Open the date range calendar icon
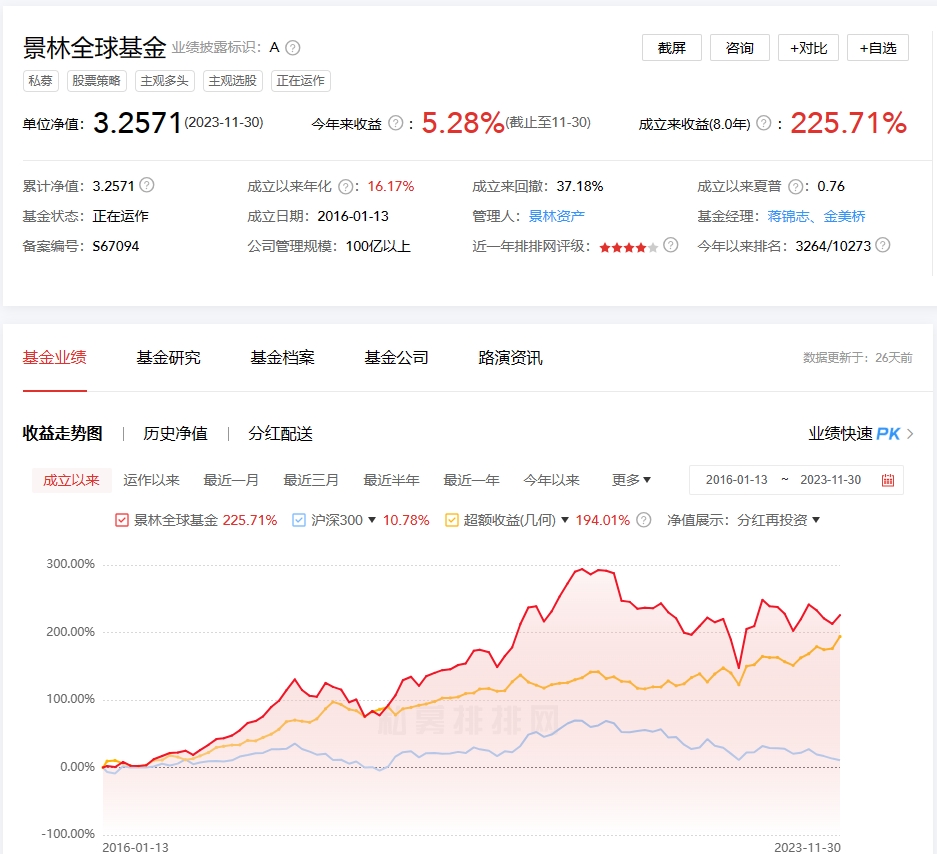937x854 pixels. [x=888, y=480]
